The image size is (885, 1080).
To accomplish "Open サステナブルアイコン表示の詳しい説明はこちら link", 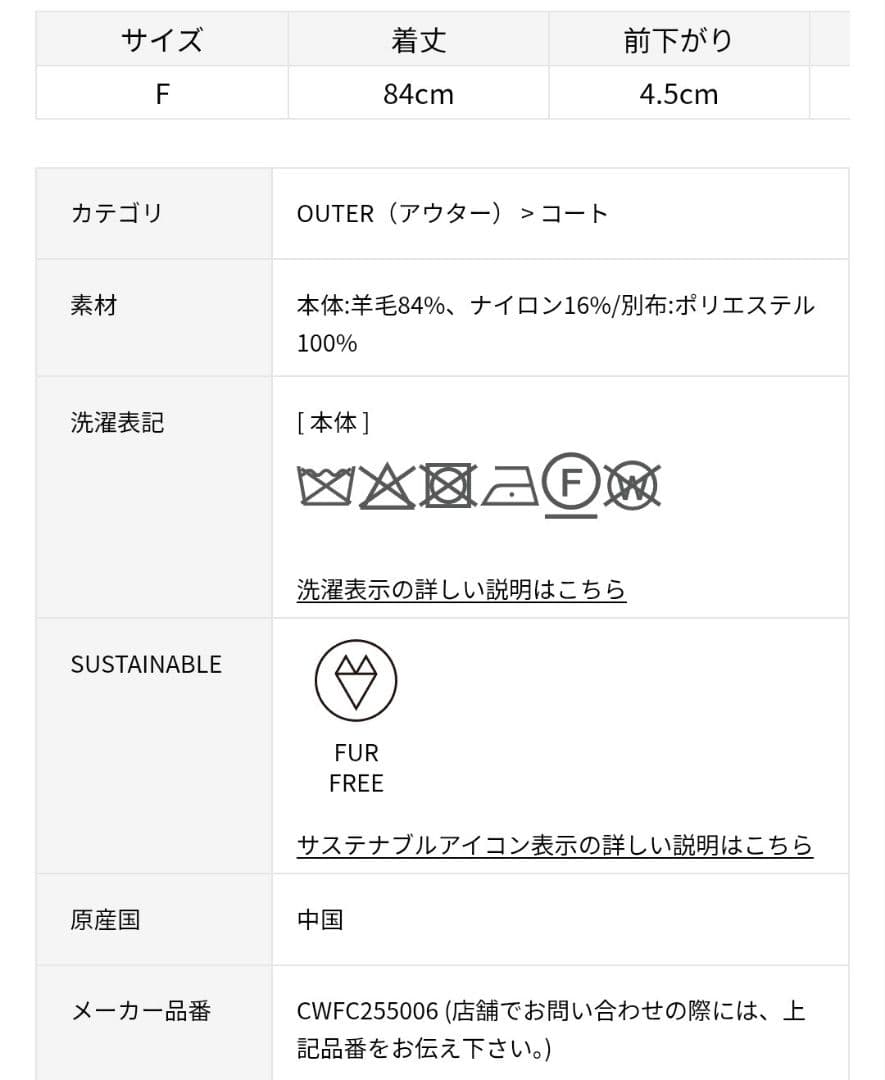I will pos(555,845).
